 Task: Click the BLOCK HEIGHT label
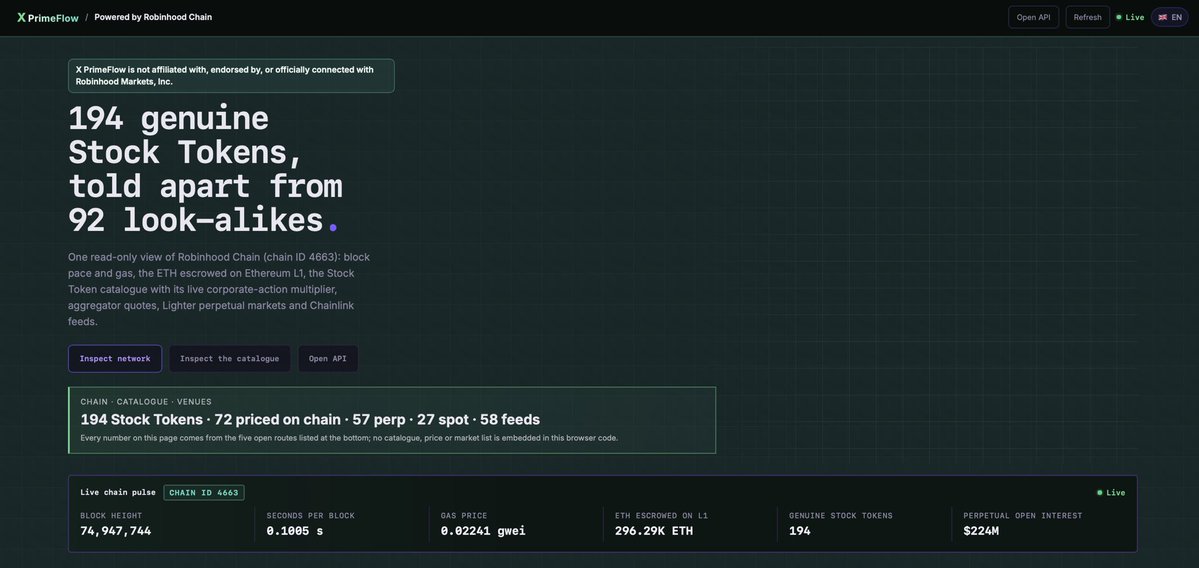(111, 516)
